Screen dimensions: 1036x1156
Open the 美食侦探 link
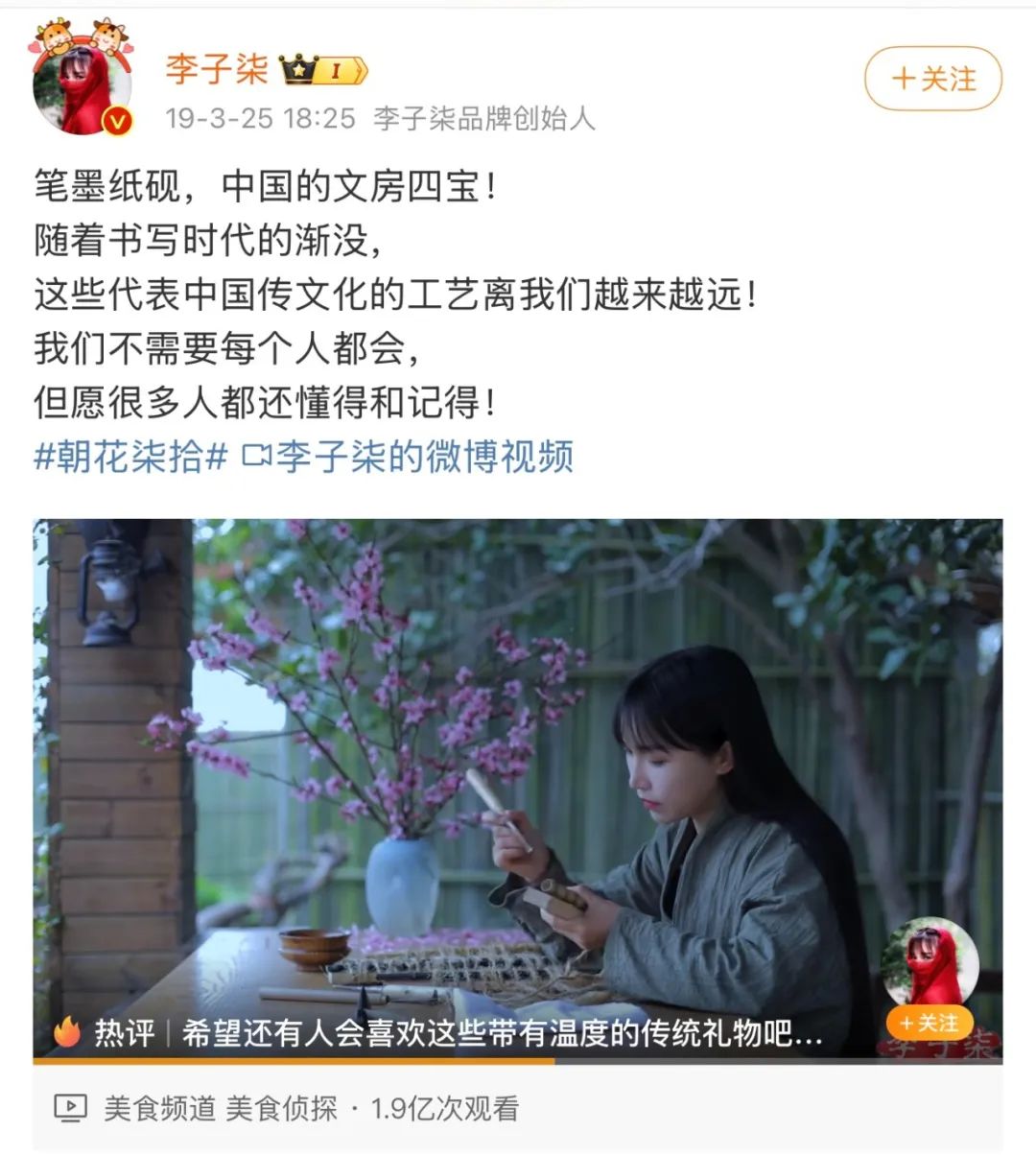tap(282, 1109)
